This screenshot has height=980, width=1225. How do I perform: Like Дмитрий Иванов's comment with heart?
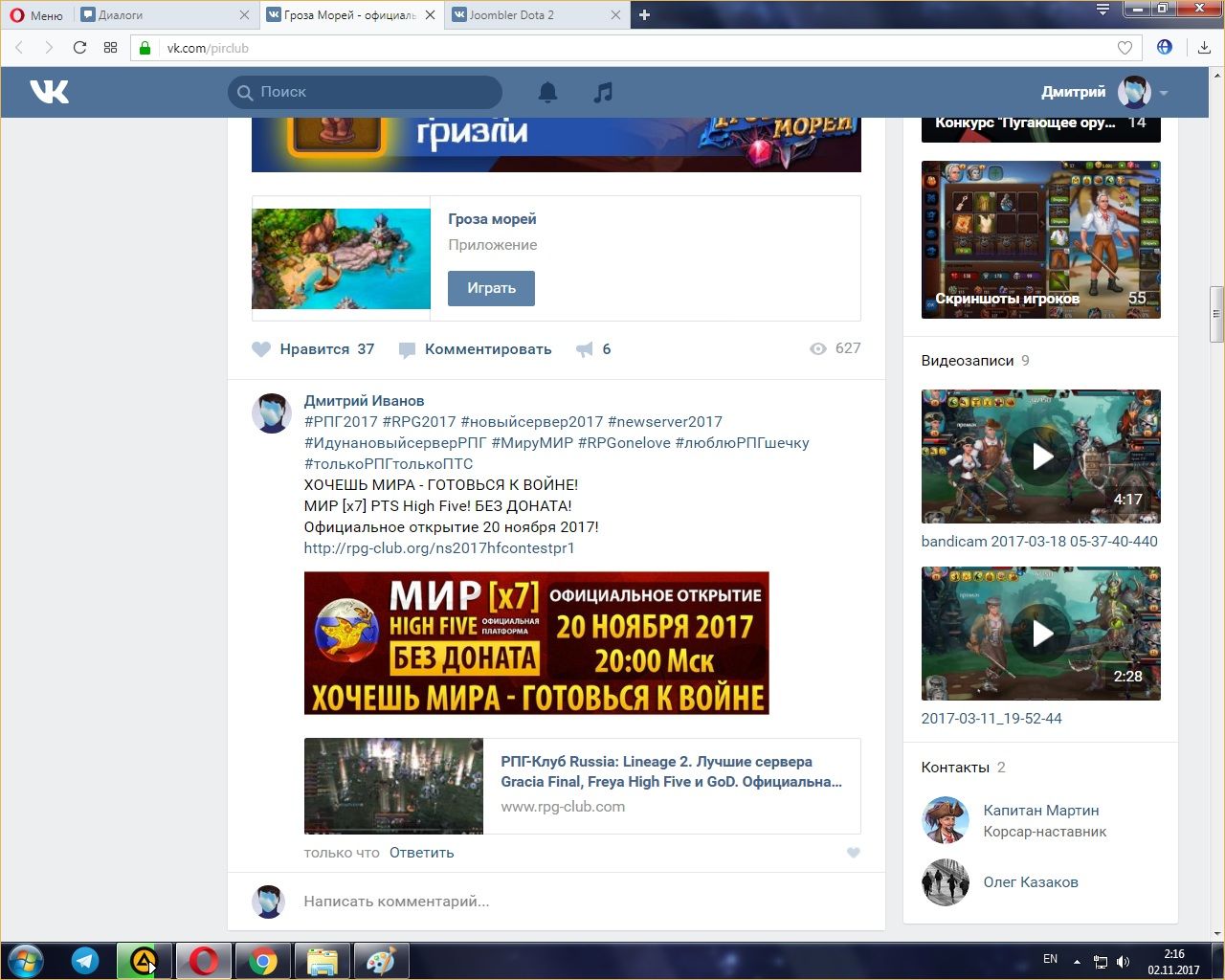[x=853, y=853]
